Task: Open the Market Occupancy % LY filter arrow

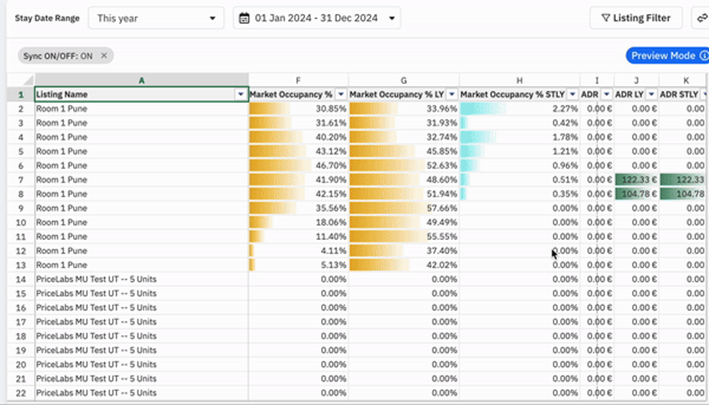Action: [x=451, y=94]
